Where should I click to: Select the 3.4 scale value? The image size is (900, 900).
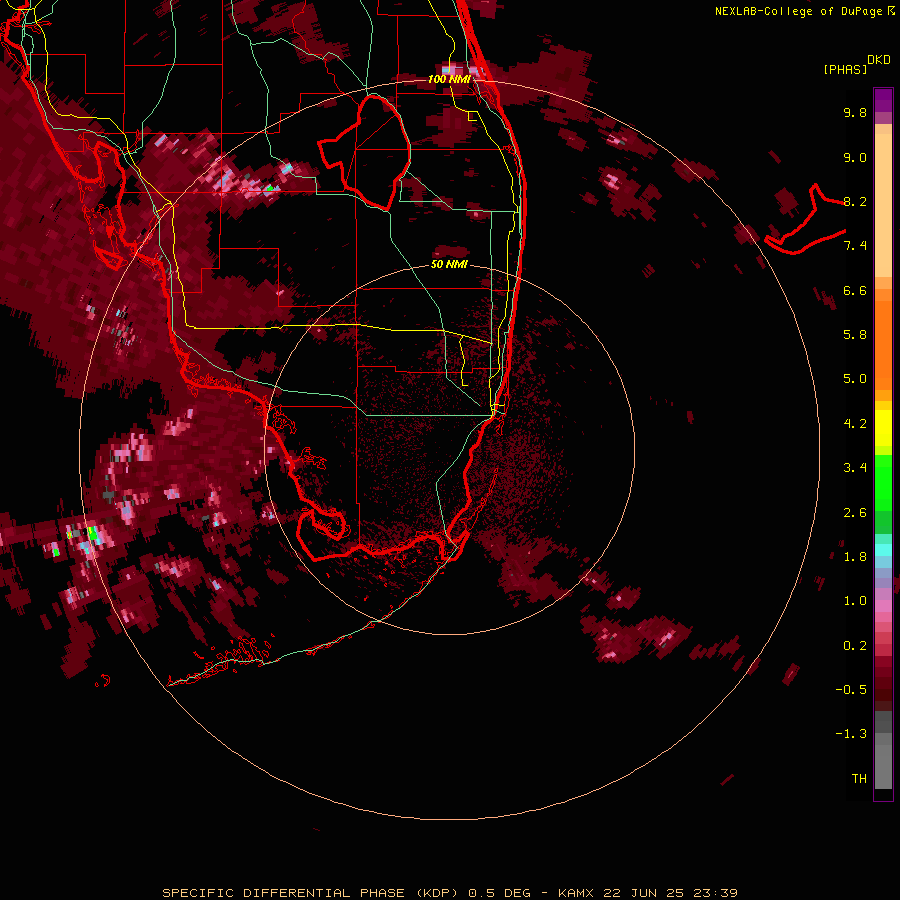[855, 468]
